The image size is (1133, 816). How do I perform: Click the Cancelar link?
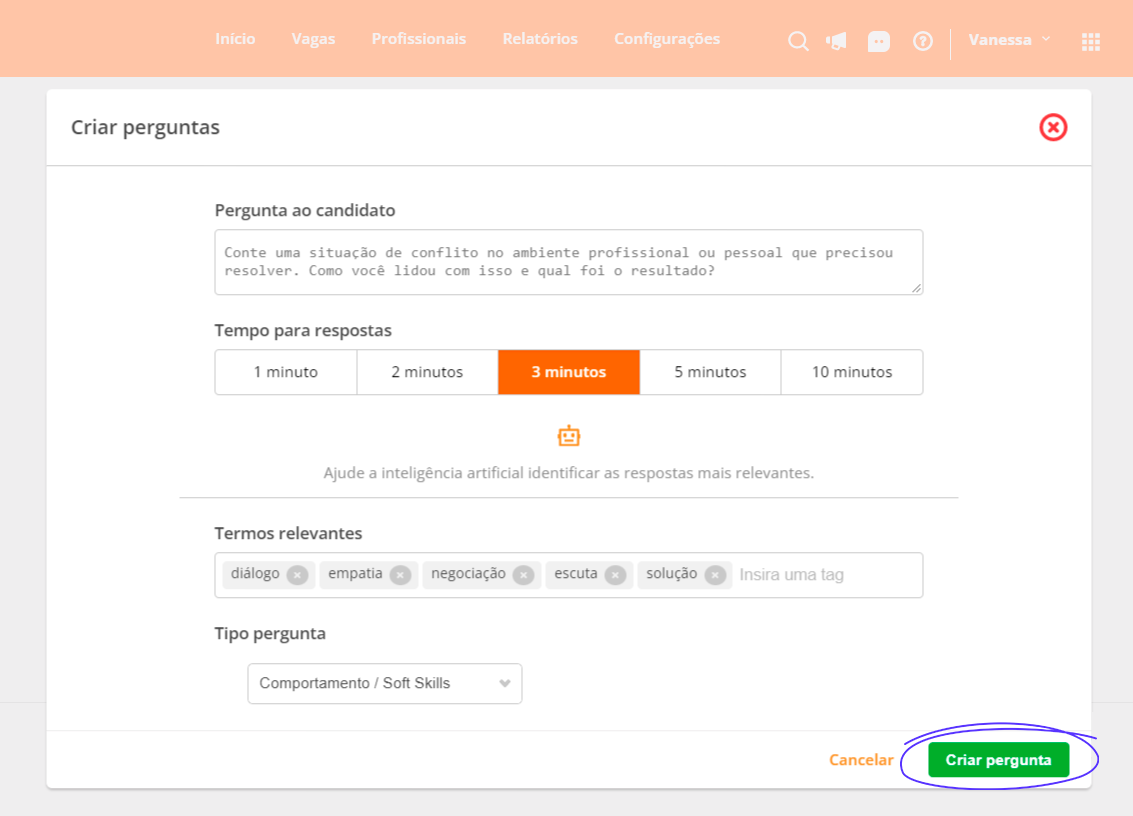pos(861,760)
